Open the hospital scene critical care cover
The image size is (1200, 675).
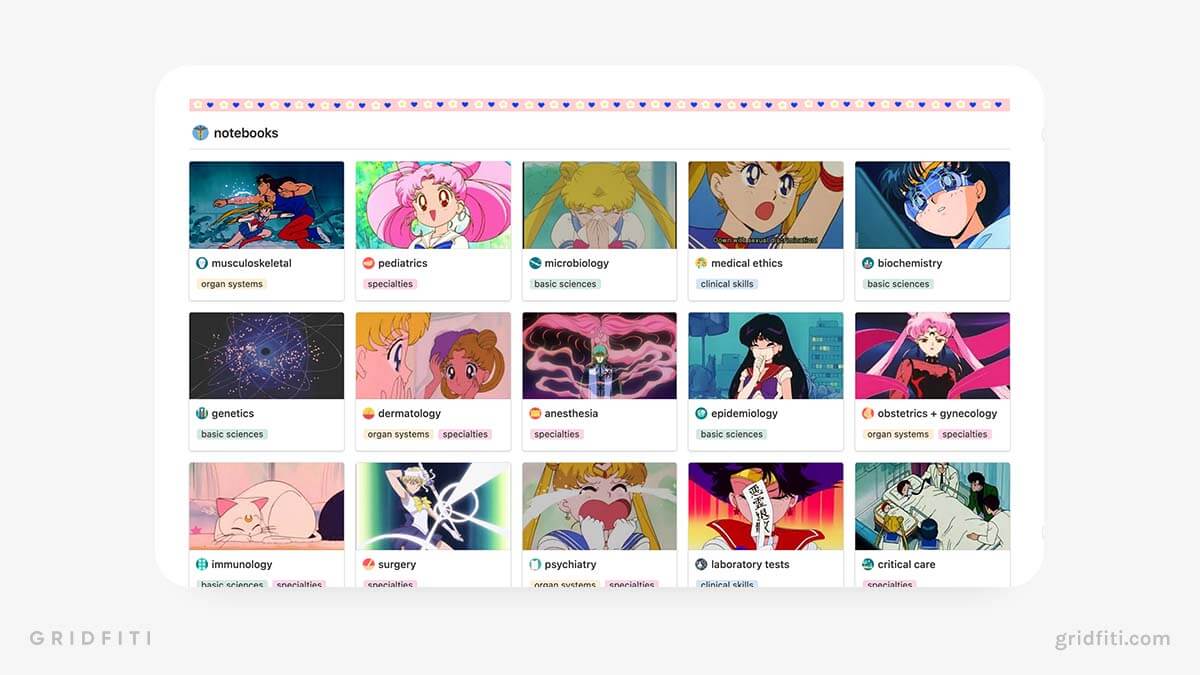932,506
